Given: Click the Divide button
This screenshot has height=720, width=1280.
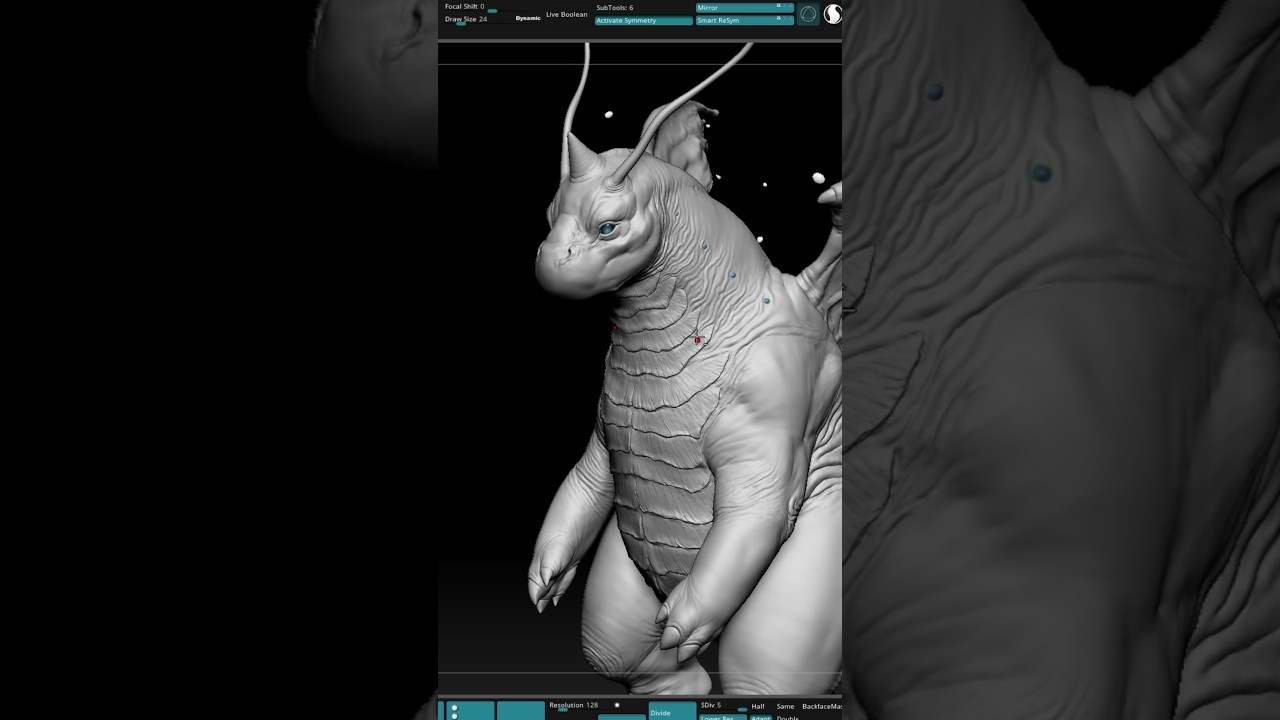Looking at the screenshot, I should pos(672,711).
